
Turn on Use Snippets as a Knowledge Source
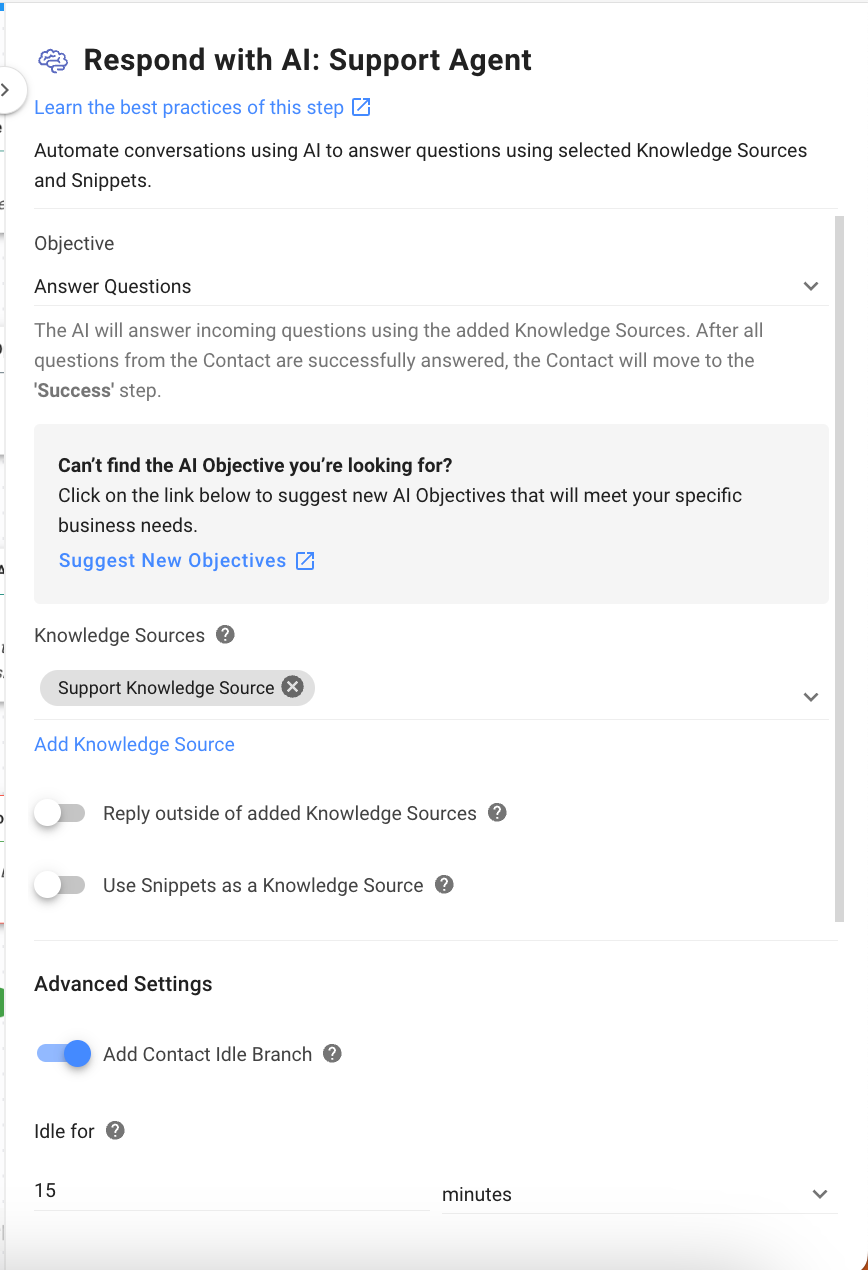(59, 885)
